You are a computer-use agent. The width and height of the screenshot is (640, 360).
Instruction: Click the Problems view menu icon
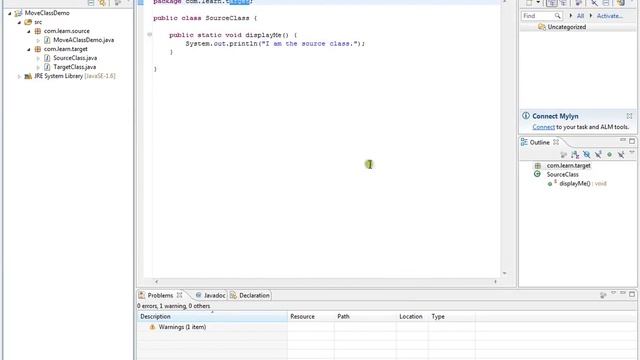[x=613, y=293]
